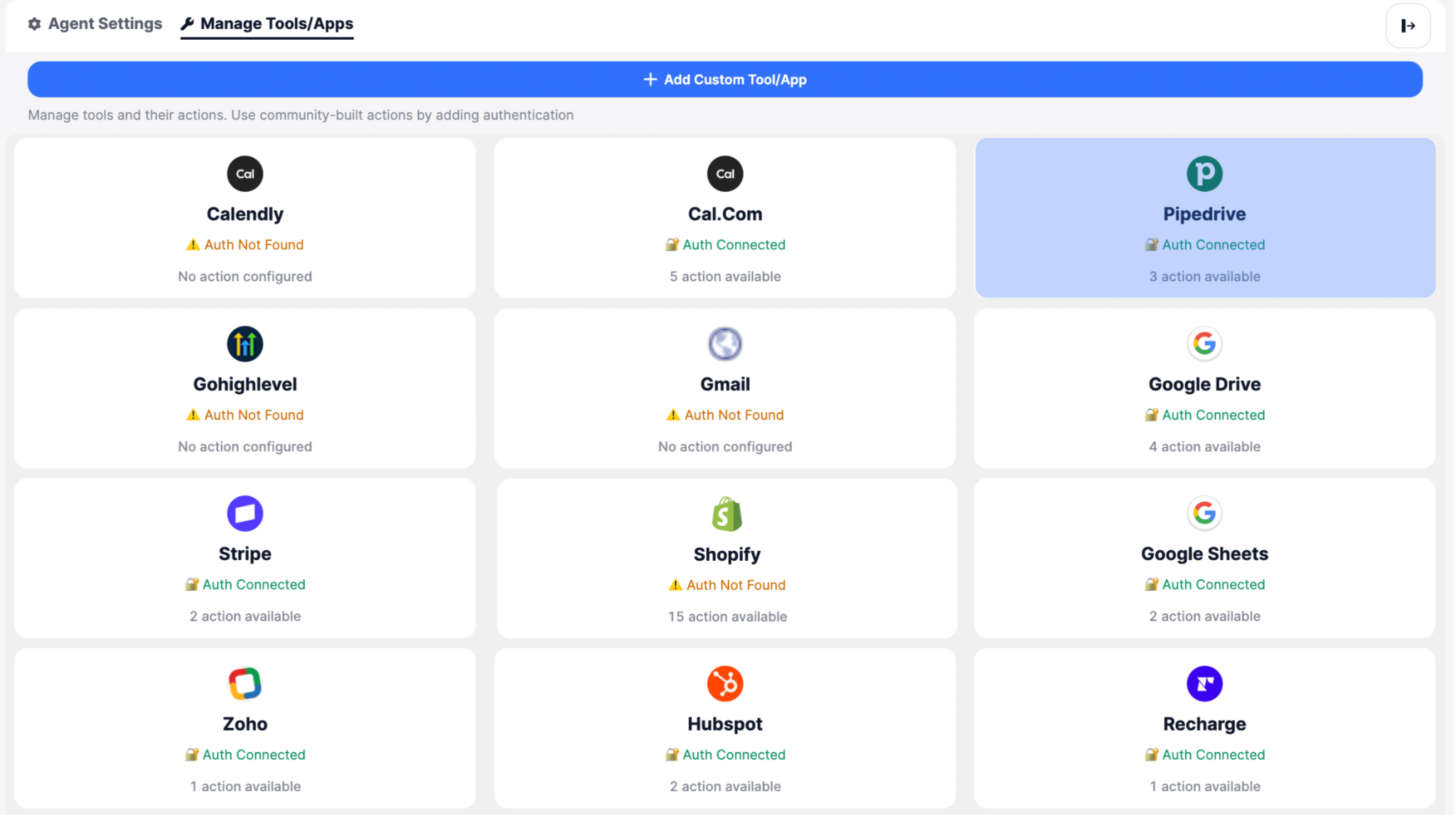Viewport: 1456px width, 819px height.
Task: Click the Pipedrive logo icon
Action: point(1204,173)
